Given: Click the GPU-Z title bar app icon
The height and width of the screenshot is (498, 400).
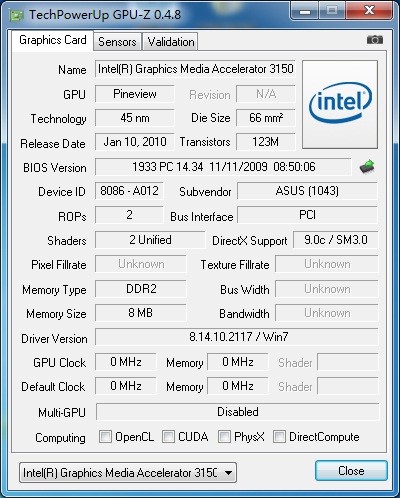Looking at the screenshot, I should [17, 15].
